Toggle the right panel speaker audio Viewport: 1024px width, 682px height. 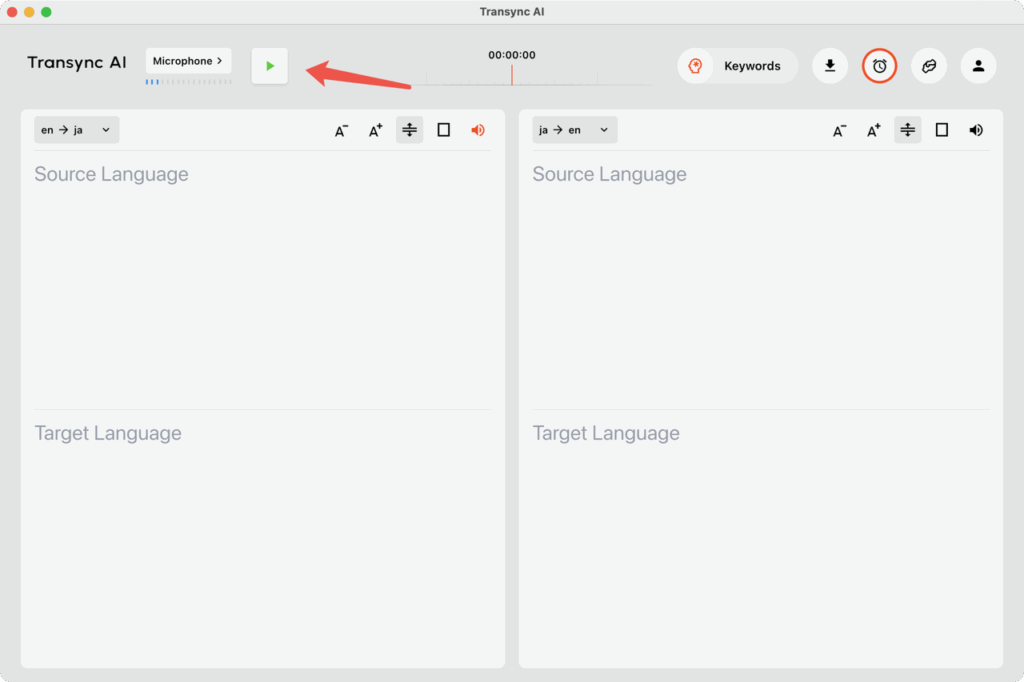click(x=976, y=130)
